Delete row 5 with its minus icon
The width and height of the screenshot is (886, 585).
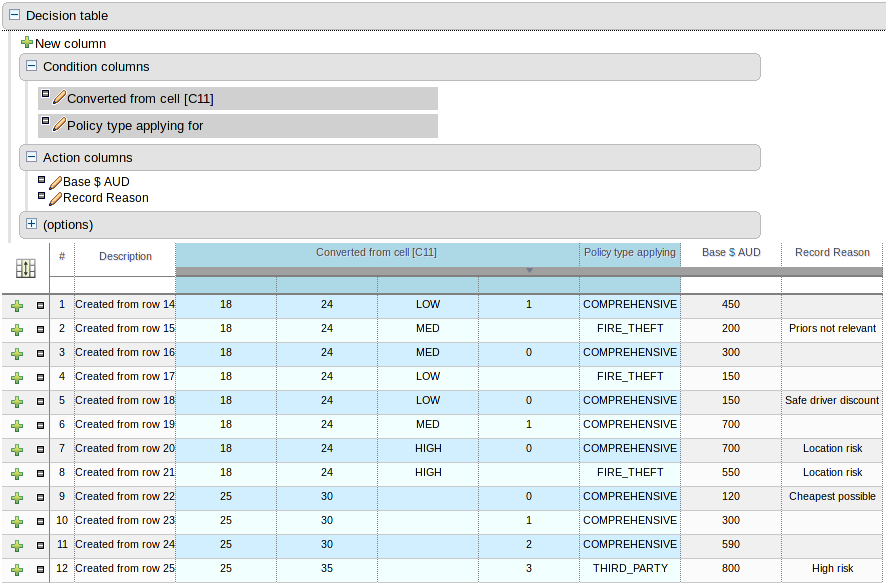click(x=41, y=401)
